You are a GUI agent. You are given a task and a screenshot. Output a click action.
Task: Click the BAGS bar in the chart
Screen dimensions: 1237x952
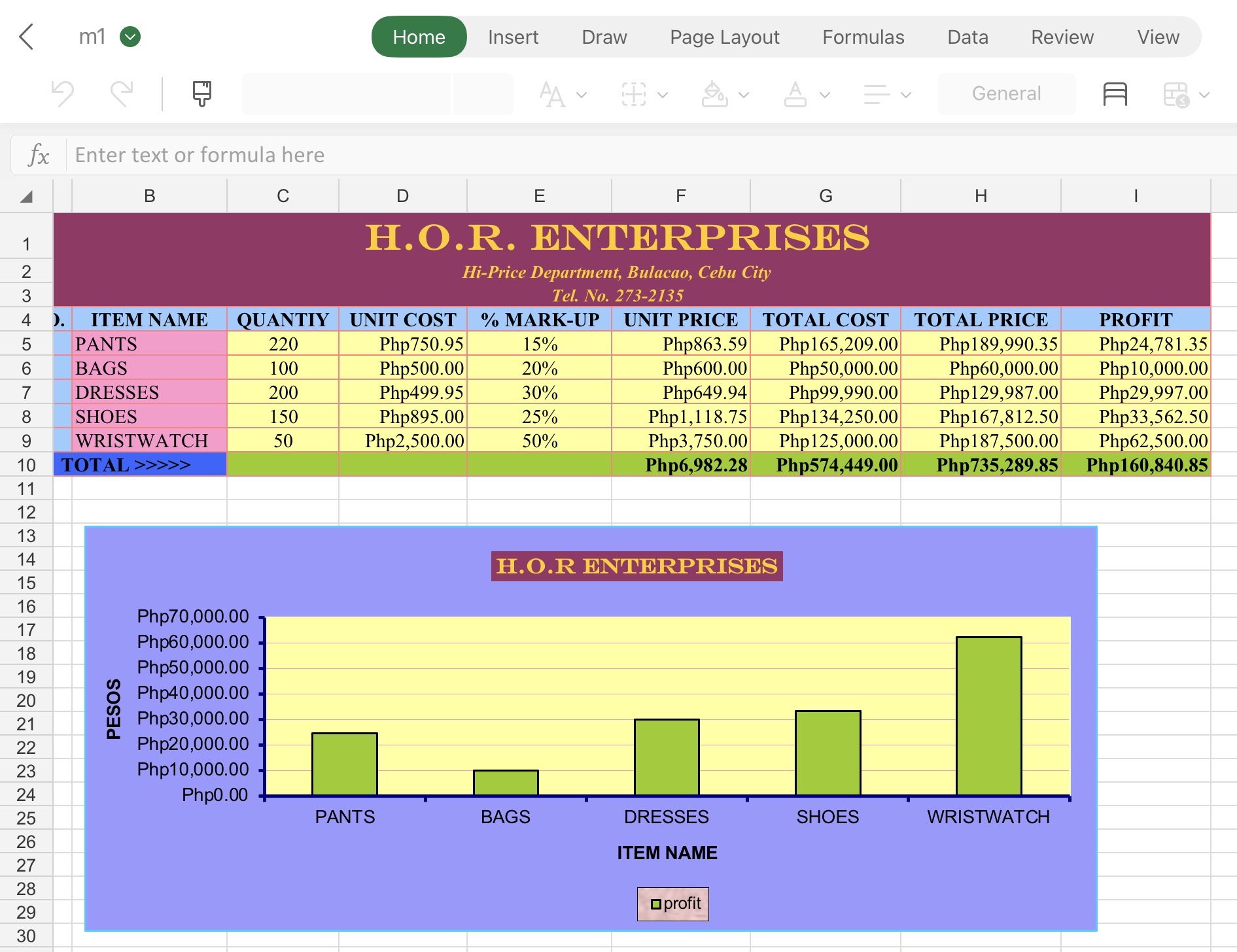[506, 783]
